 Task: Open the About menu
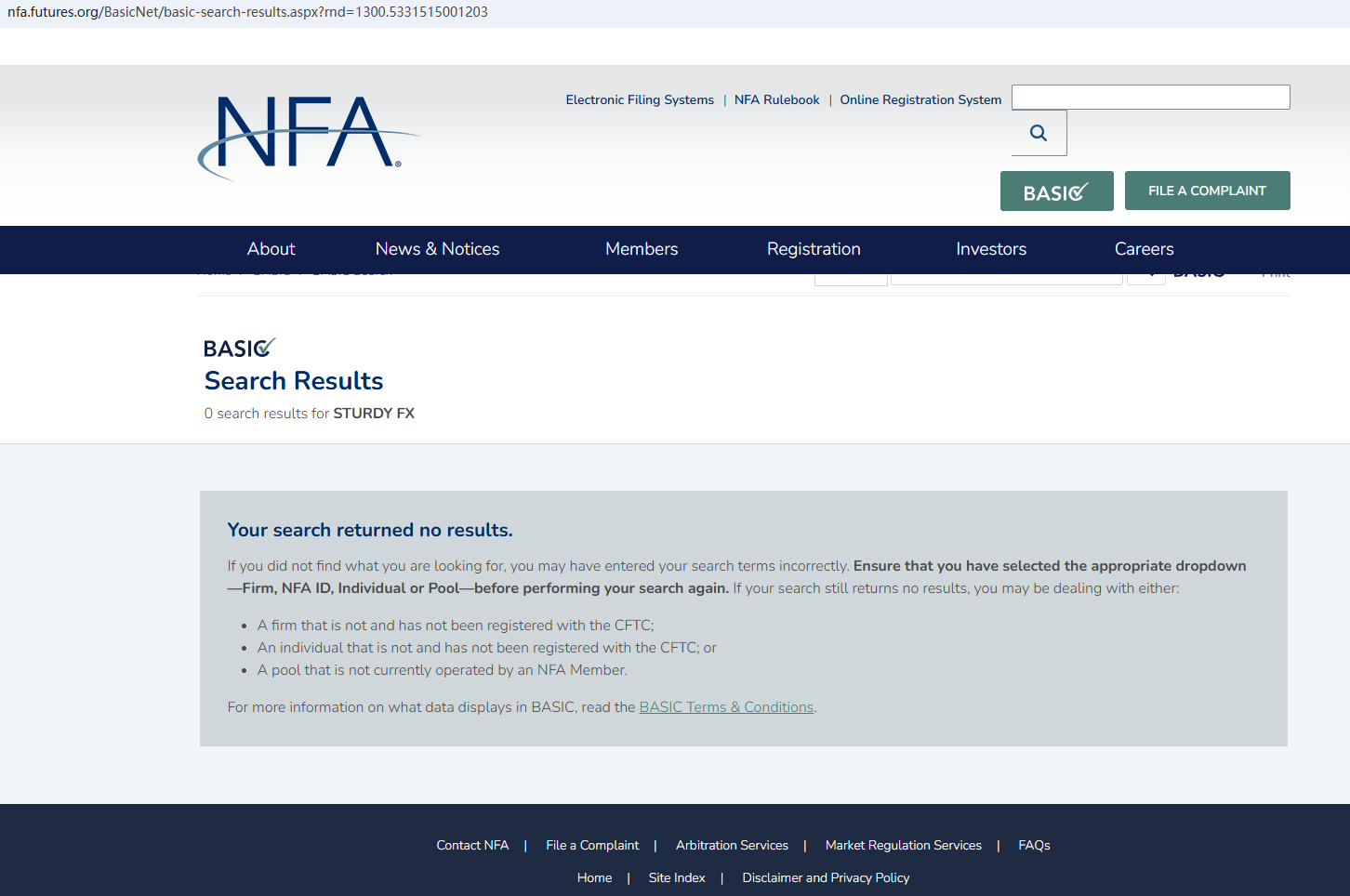(271, 249)
